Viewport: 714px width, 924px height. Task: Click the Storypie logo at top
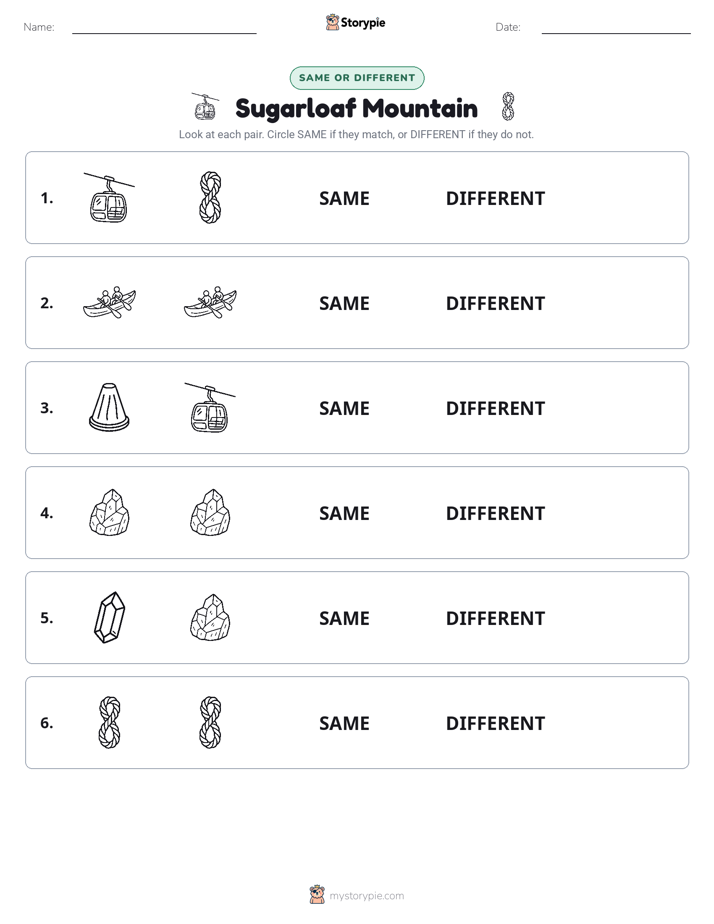pos(356,22)
